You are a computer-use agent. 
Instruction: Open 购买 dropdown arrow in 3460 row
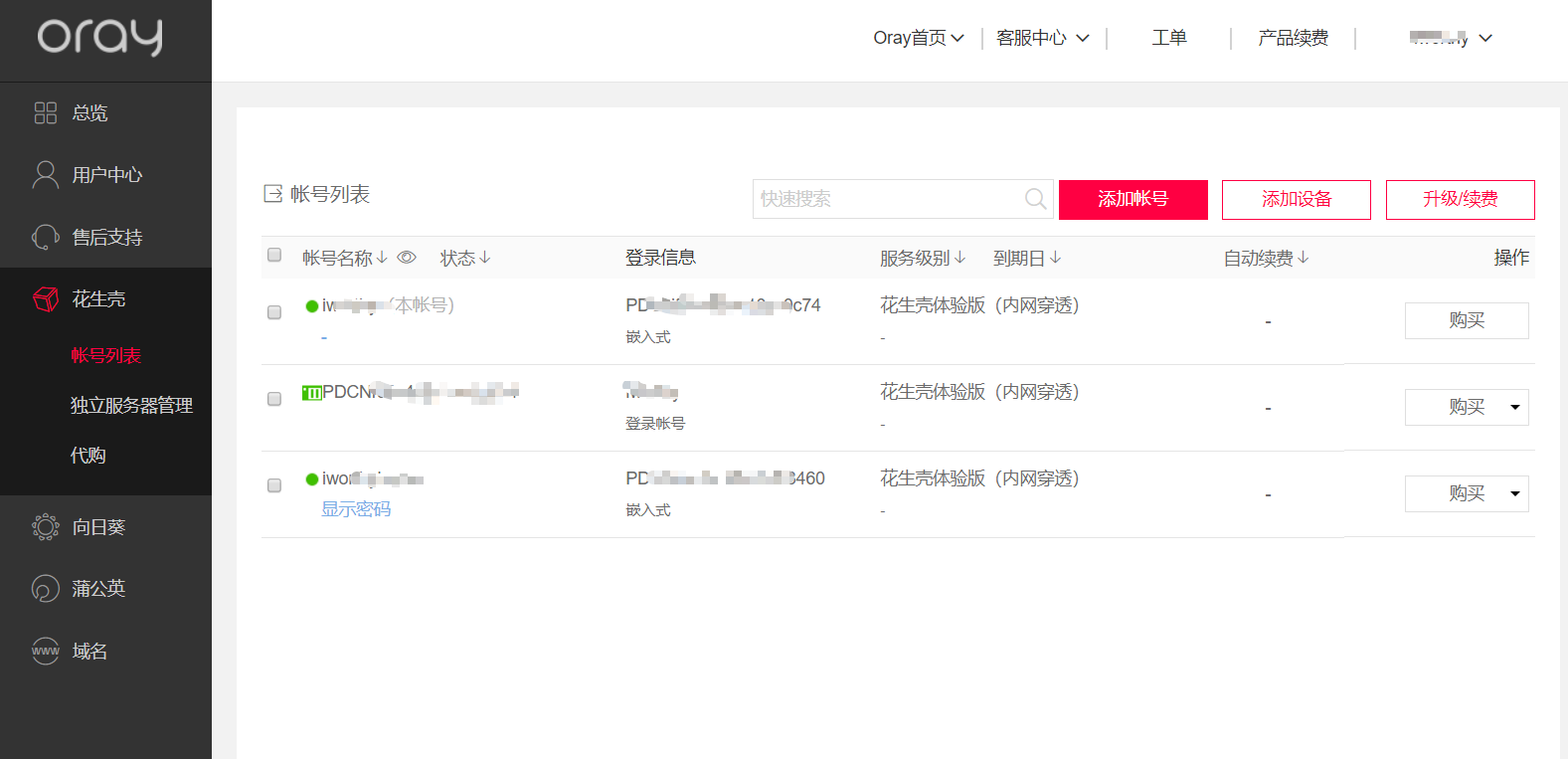(1515, 493)
